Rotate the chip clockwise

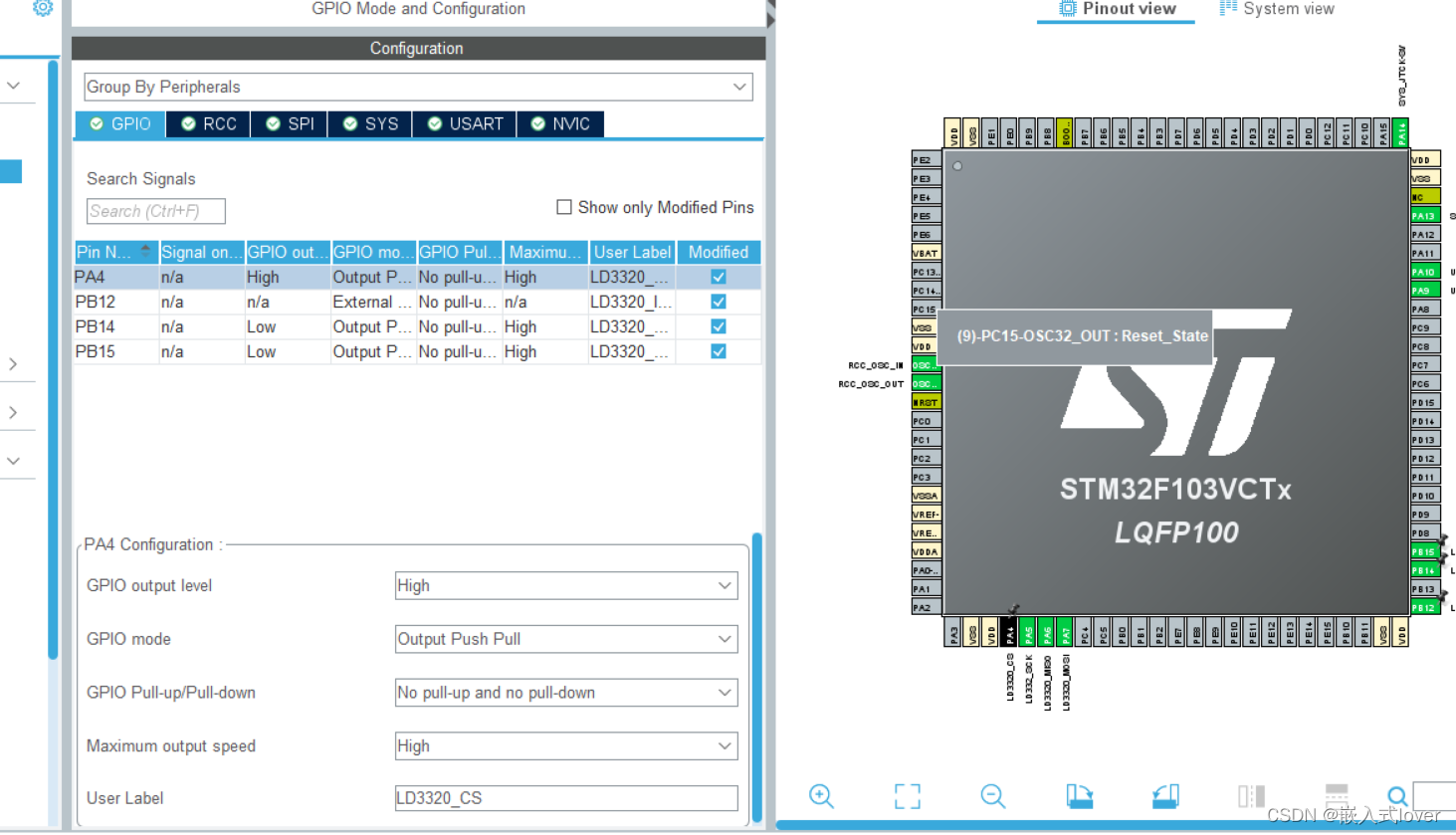[x=1079, y=796]
